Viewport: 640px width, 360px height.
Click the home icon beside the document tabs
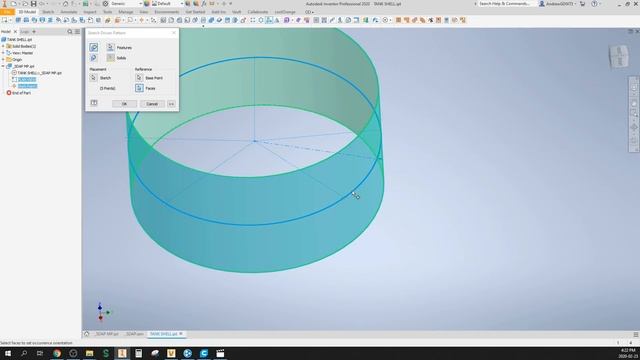click(87, 334)
